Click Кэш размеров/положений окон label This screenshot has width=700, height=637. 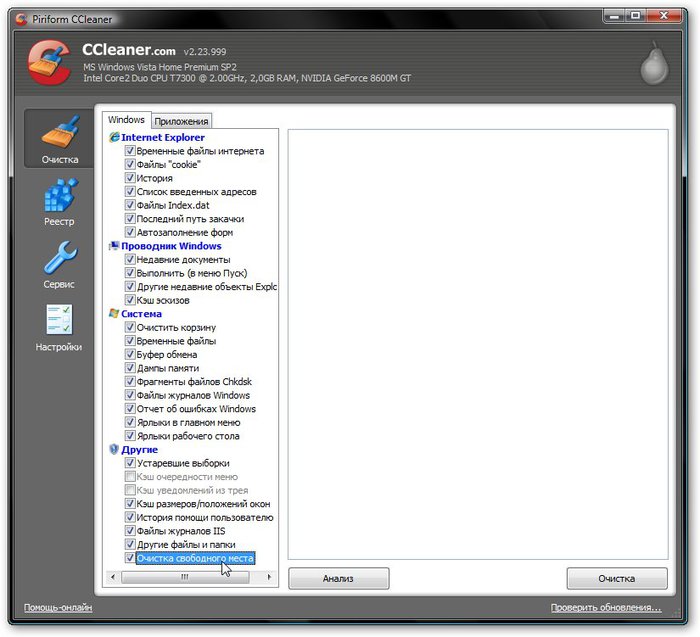[x=204, y=504]
